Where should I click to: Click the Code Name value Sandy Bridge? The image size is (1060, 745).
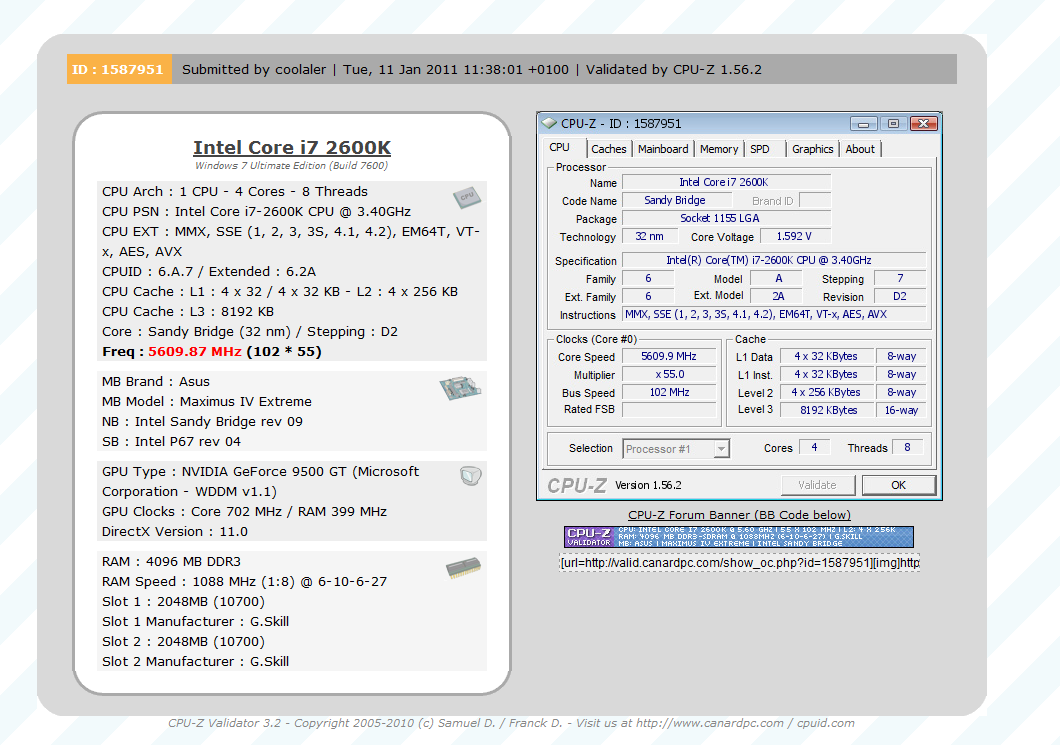click(676, 200)
